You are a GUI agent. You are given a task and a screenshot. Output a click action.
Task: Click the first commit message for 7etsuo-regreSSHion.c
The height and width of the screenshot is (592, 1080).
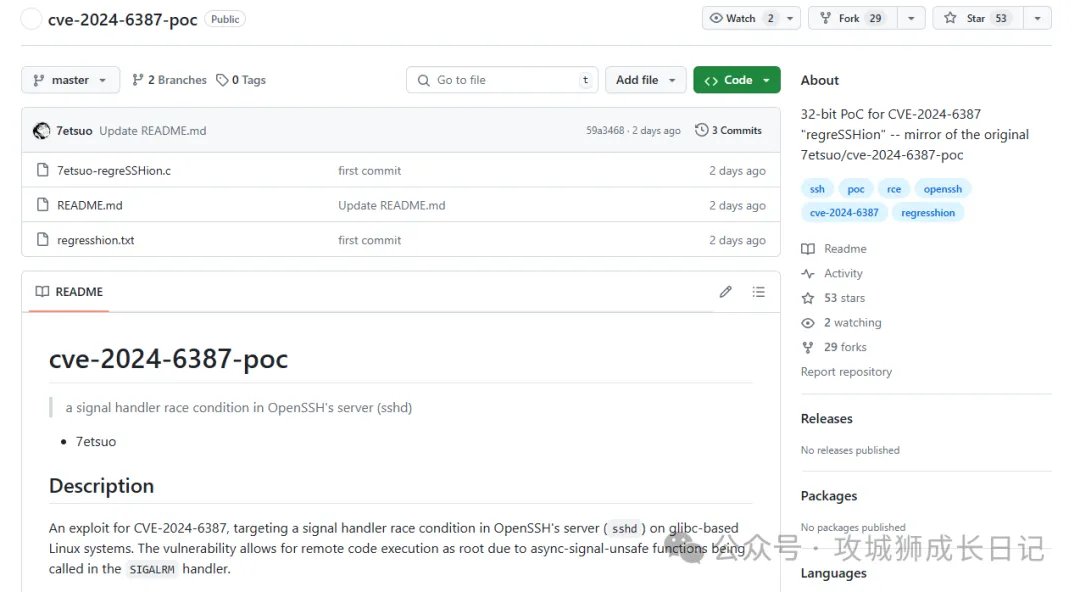369,170
